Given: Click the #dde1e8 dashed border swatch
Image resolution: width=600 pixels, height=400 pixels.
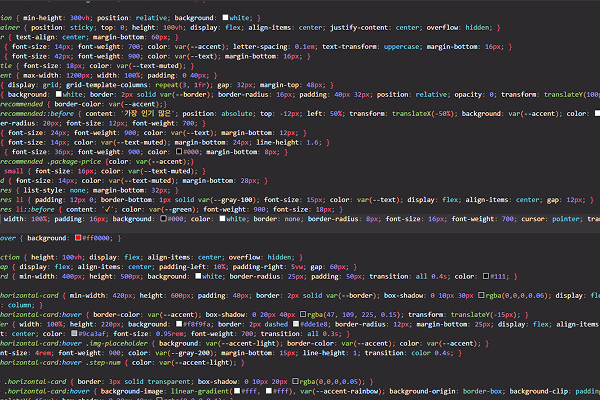Looking at the screenshot, I should tap(296, 324).
